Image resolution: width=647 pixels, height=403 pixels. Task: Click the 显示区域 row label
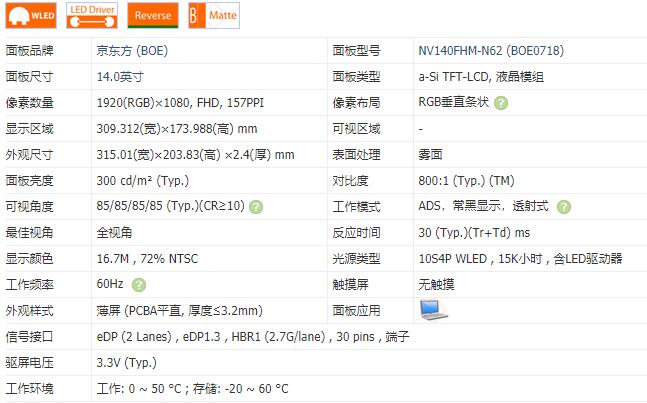[x=29, y=129]
